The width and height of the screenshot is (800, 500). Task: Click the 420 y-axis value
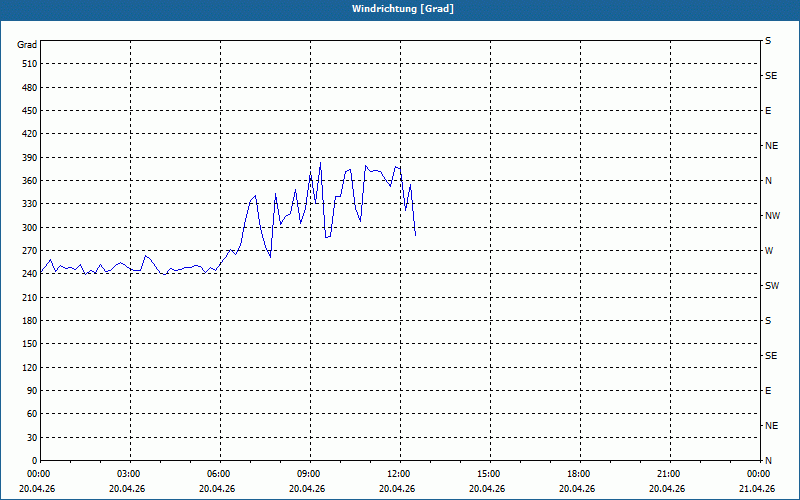point(30,134)
